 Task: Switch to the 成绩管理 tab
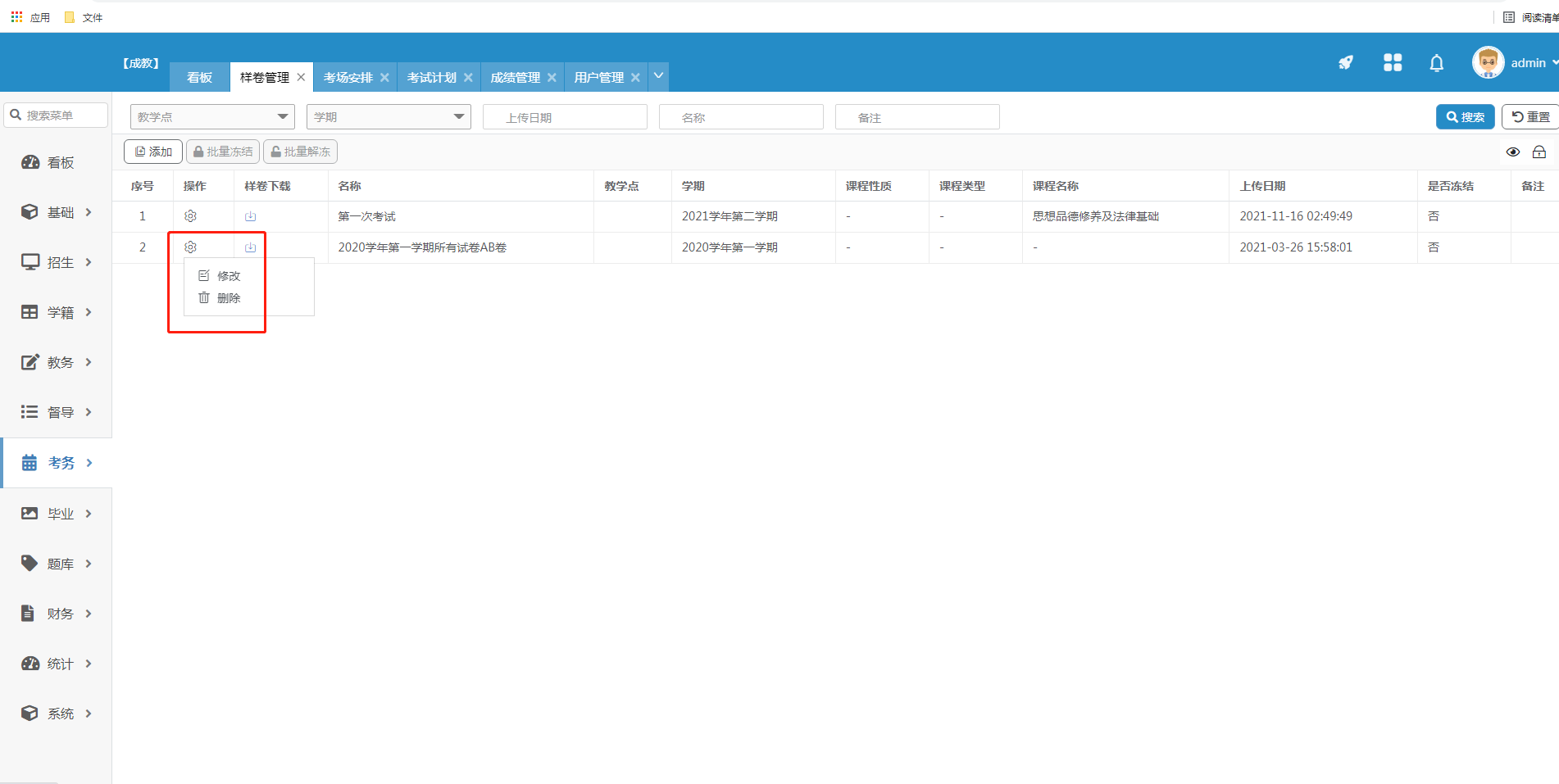pyautogui.click(x=515, y=78)
